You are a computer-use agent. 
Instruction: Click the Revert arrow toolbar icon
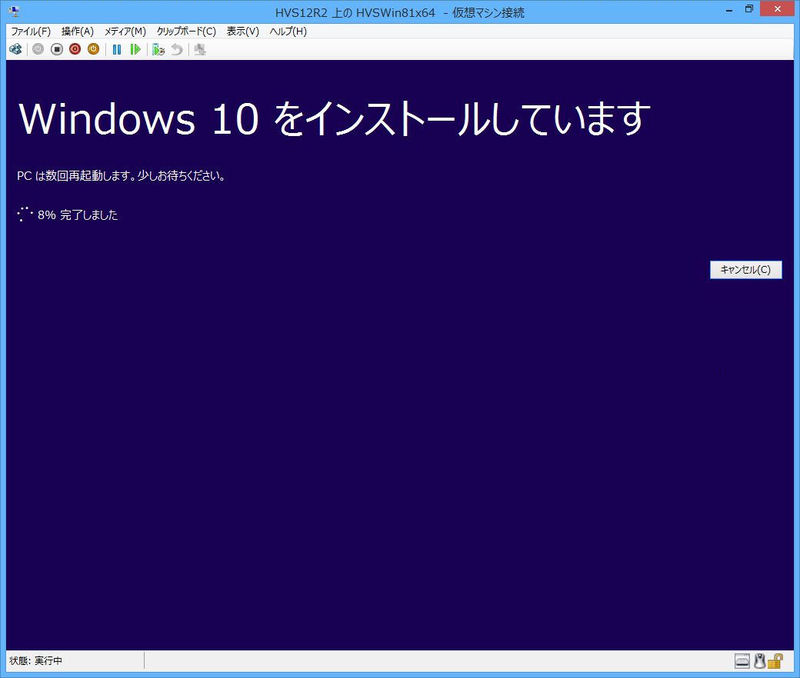click(177, 49)
